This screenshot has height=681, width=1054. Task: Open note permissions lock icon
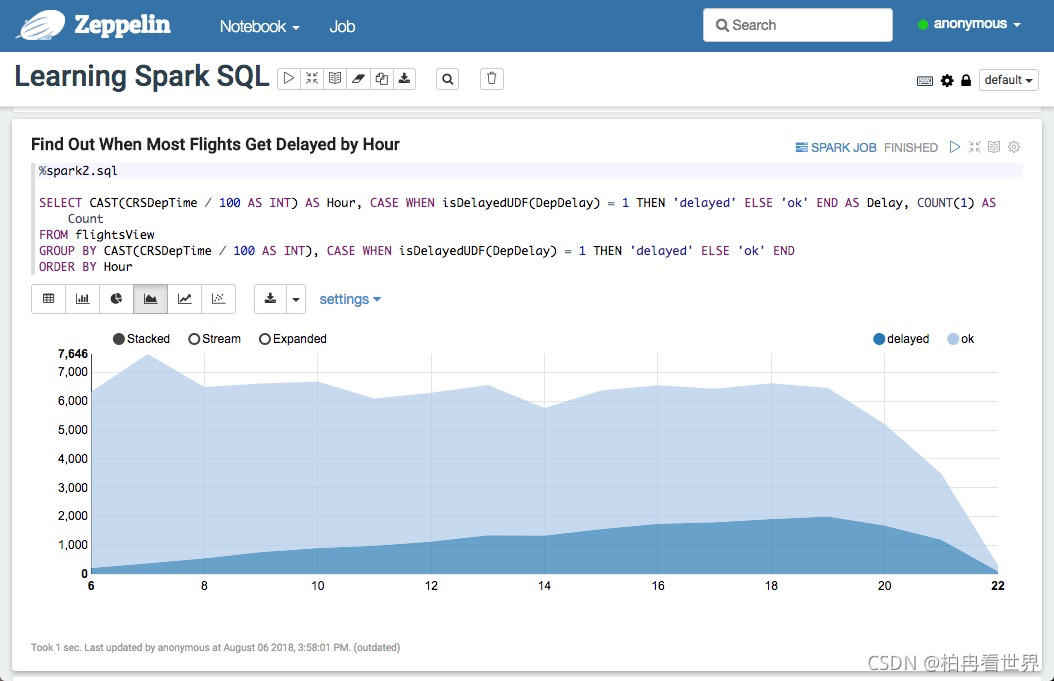coord(966,81)
